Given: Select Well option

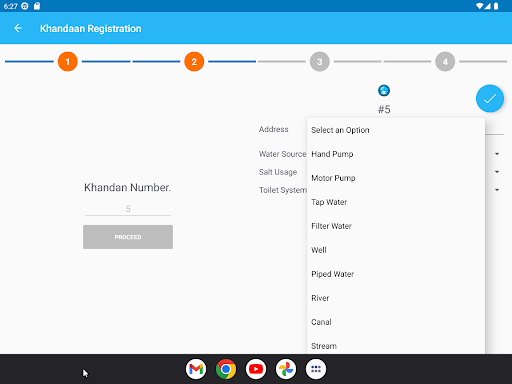Looking at the screenshot, I should (396, 250).
